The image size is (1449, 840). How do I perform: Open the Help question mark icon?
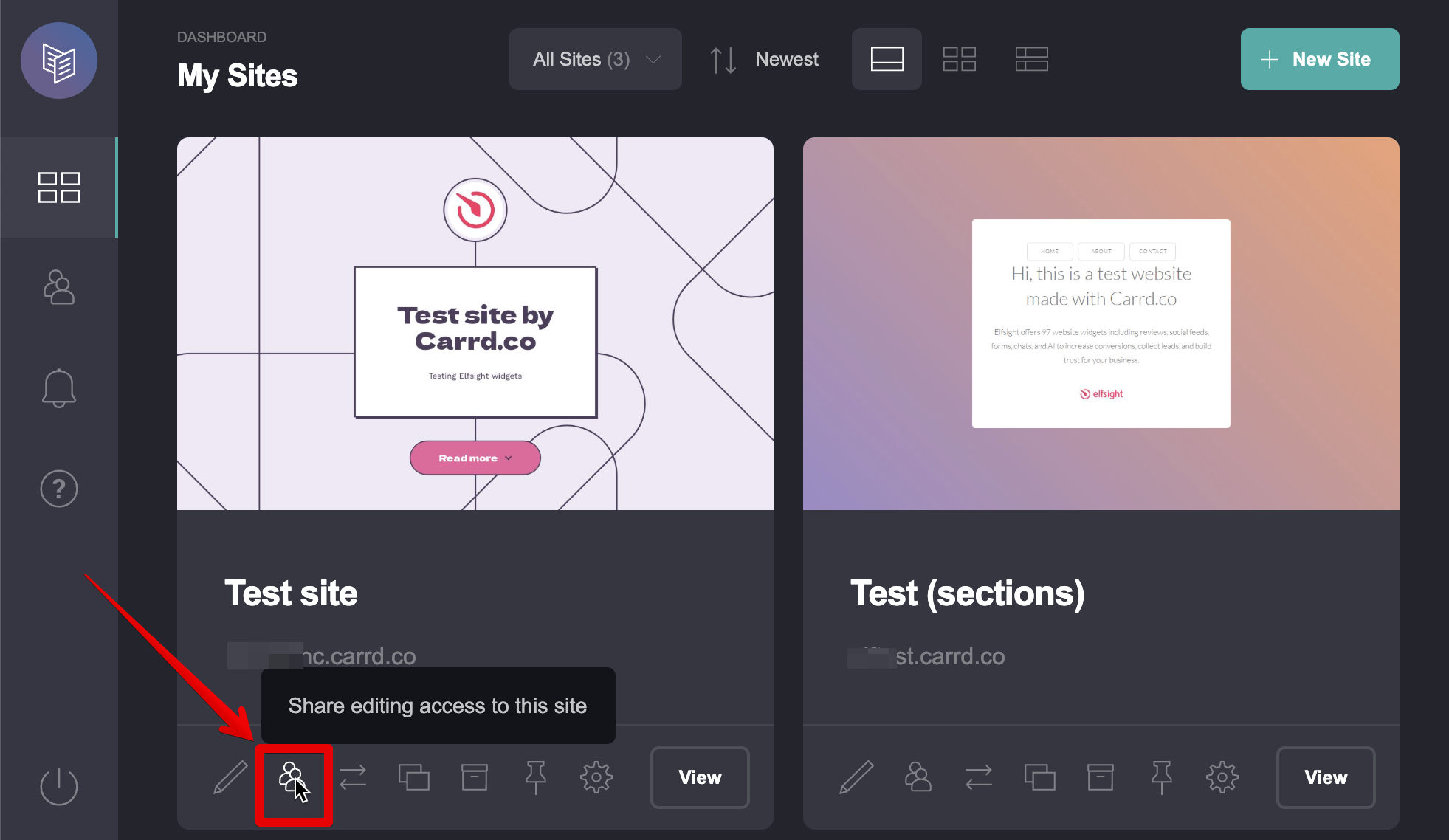[59, 489]
